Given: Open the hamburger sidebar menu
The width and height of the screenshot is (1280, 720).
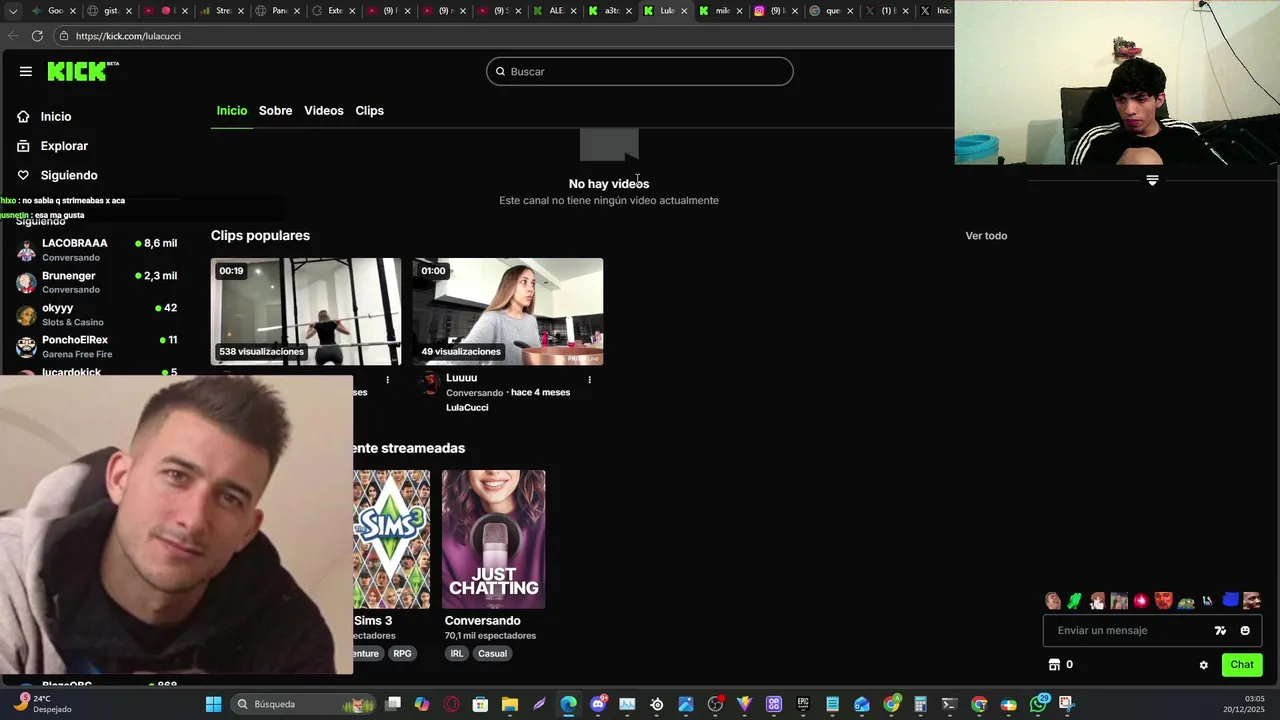Looking at the screenshot, I should pyautogui.click(x=26, y=71).
